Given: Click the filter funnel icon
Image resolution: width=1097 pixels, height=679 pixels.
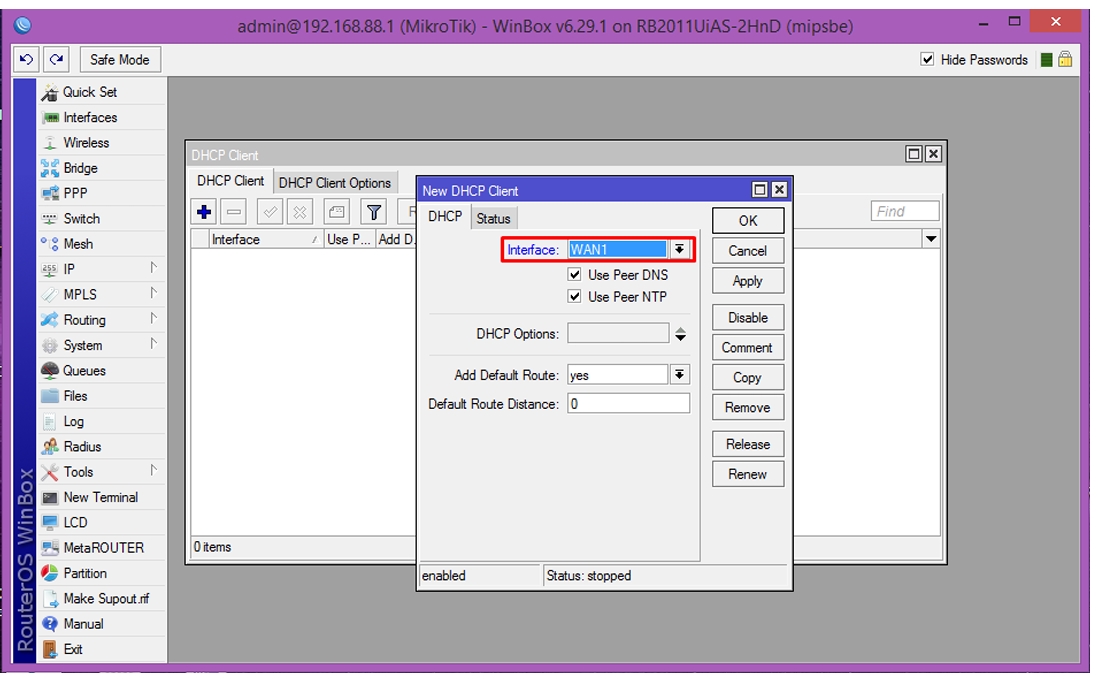Looking at the screenshot, I should (374, 212).
